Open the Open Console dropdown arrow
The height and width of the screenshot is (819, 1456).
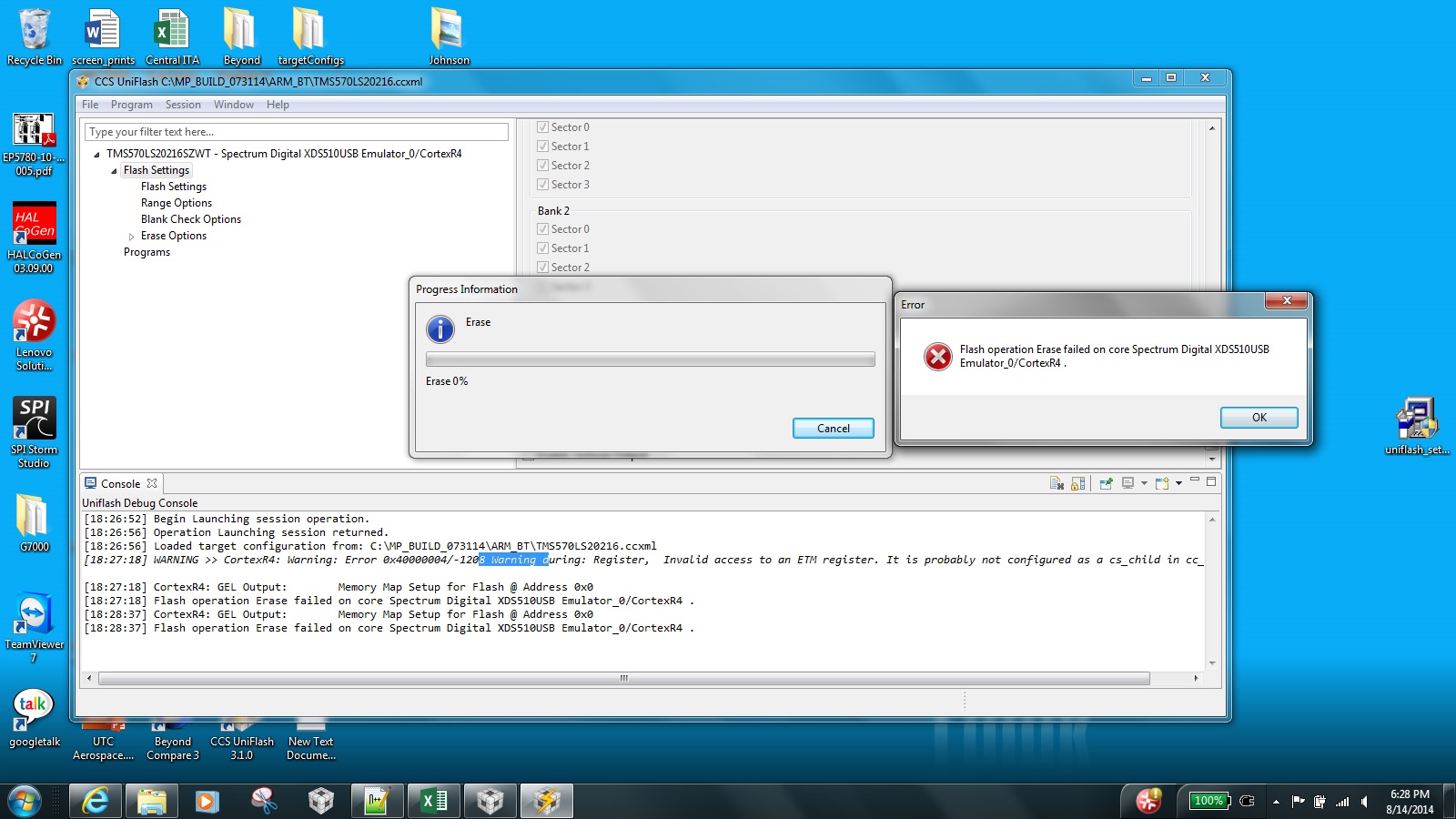(x=1178, y=483)
